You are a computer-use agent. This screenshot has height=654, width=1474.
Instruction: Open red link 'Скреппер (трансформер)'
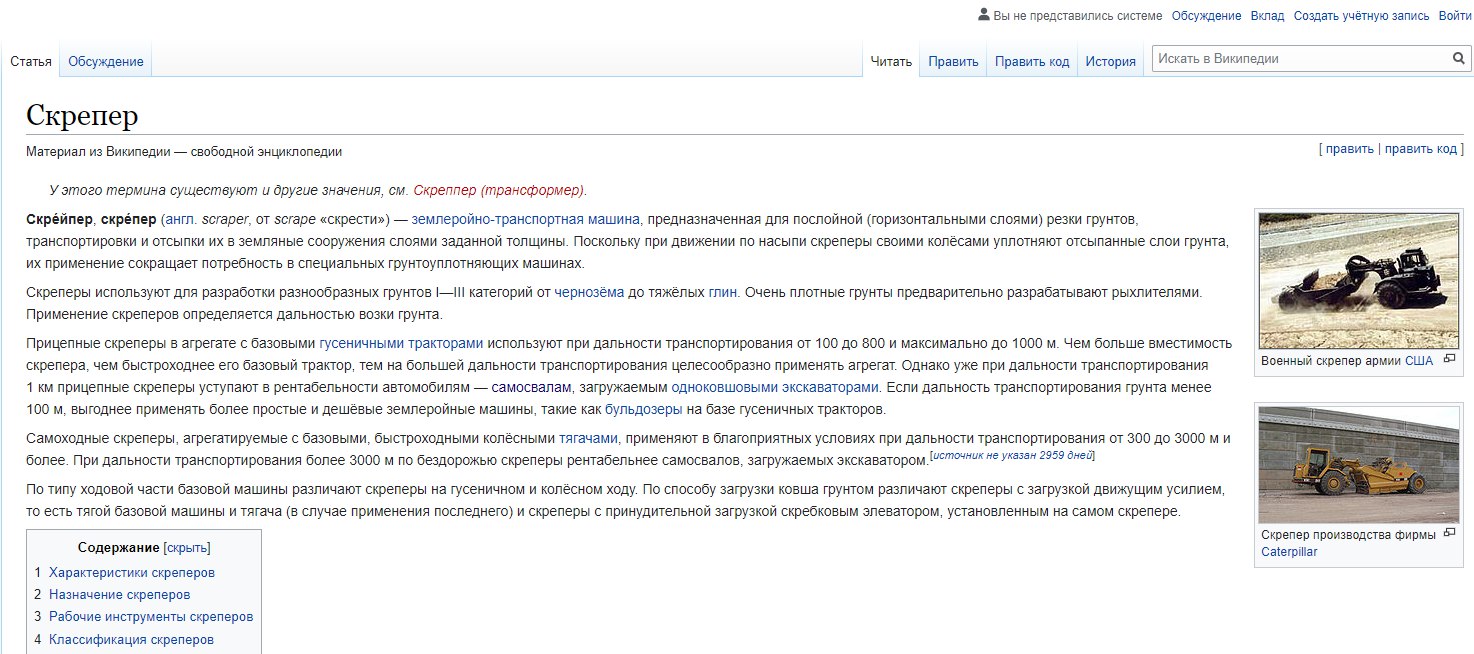point(498,190)
